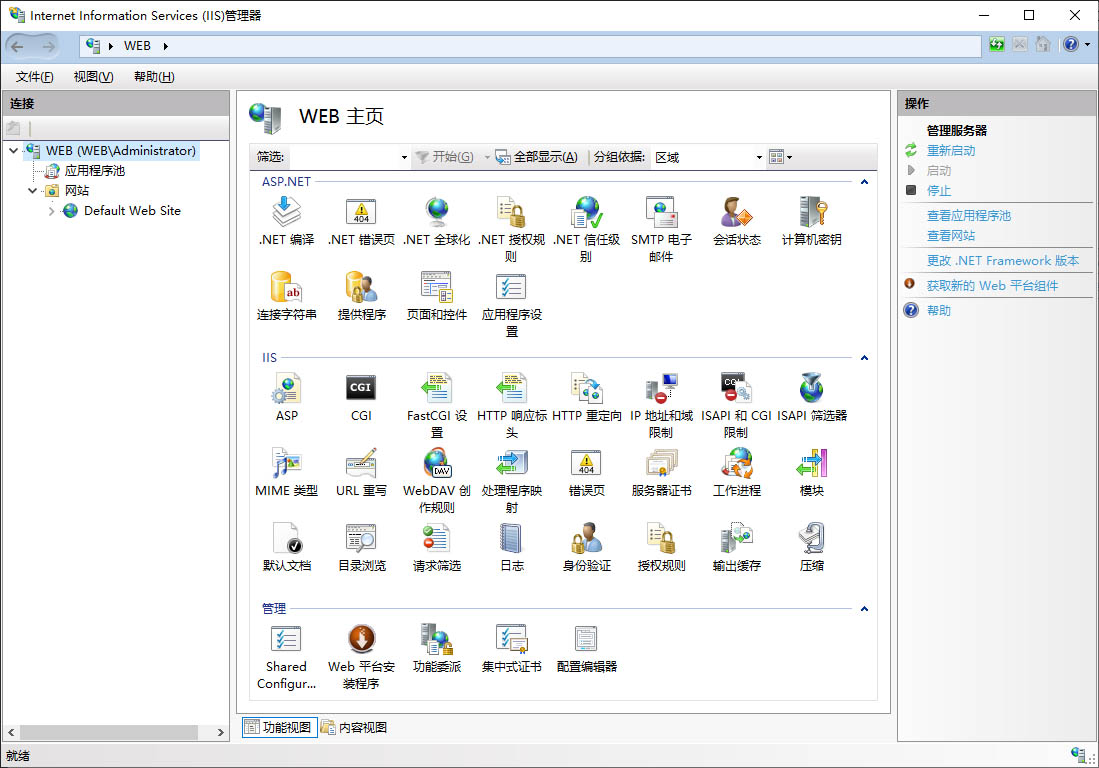Open 输出缓存 feature
The height and width of the screenshot is (768, 1099).
737,547
